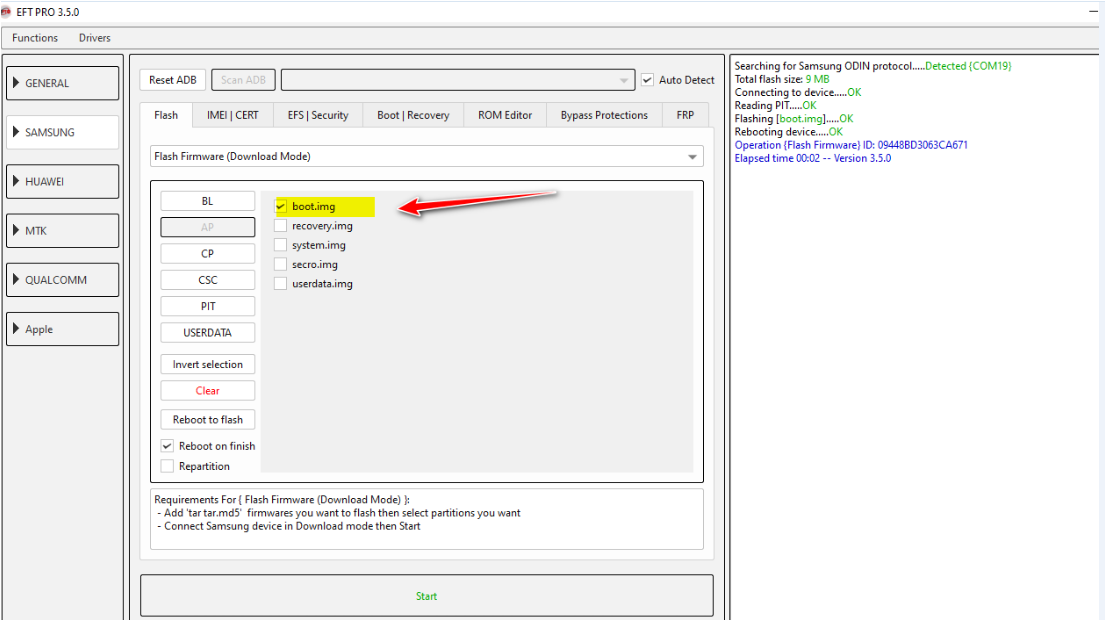The width and height of the screenshot is (1106, 626).
Task: Expand the QUALCOMM section
Action: point(63,280)
